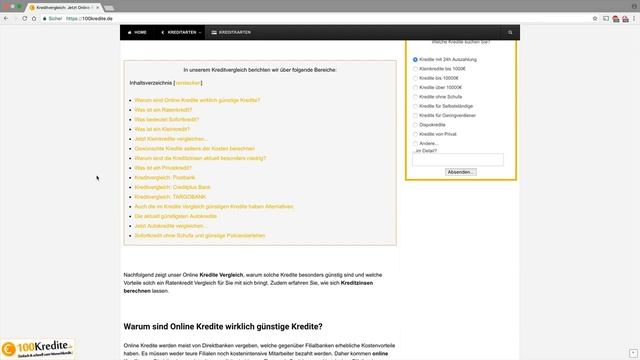Select 'Kredite für Geringverdiener' radio option
The width and height of the screenshot is (640, 360).
(x=415, y=116)
